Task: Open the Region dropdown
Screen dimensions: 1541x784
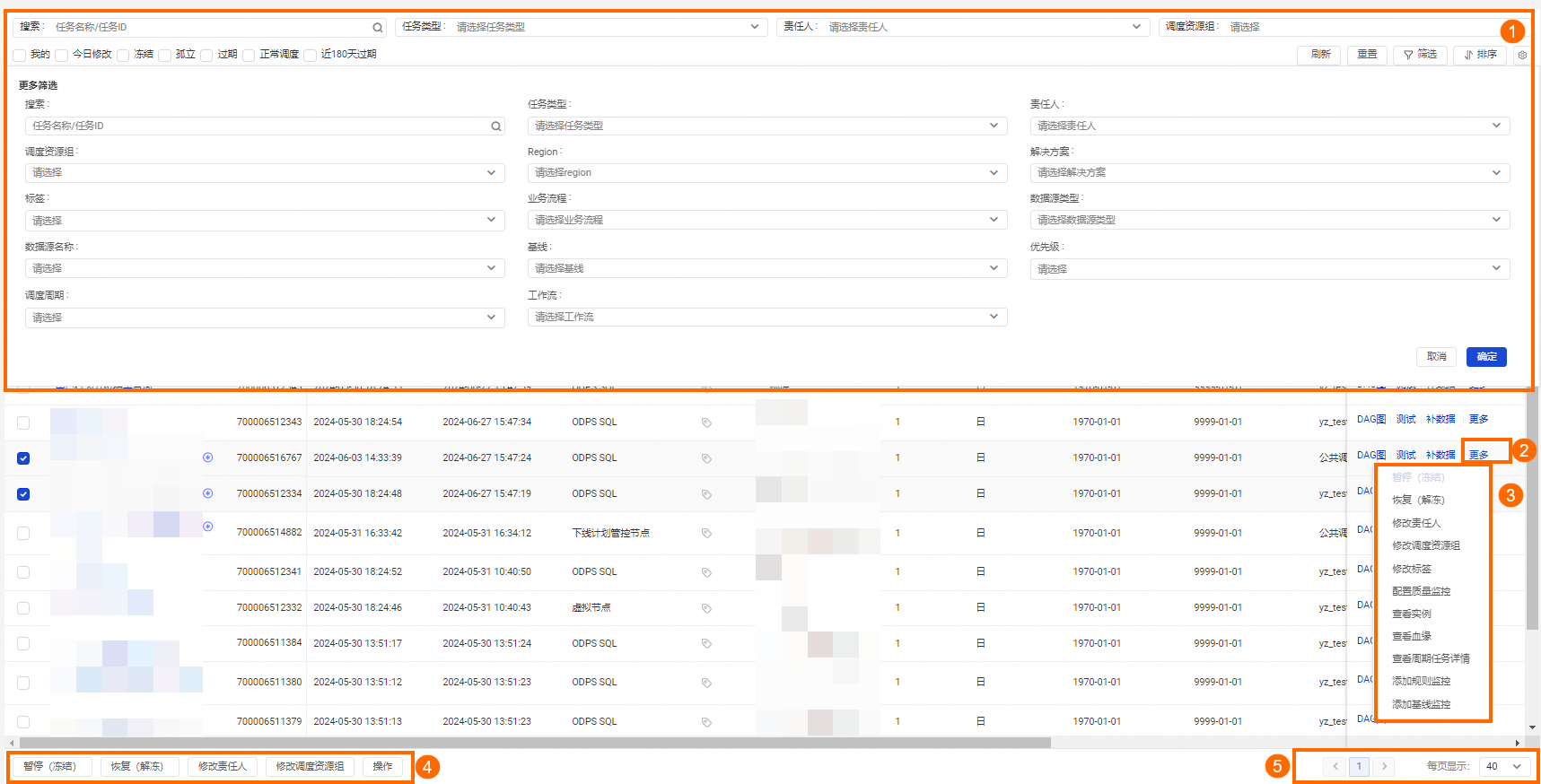Action: click(x=767, y=172)
